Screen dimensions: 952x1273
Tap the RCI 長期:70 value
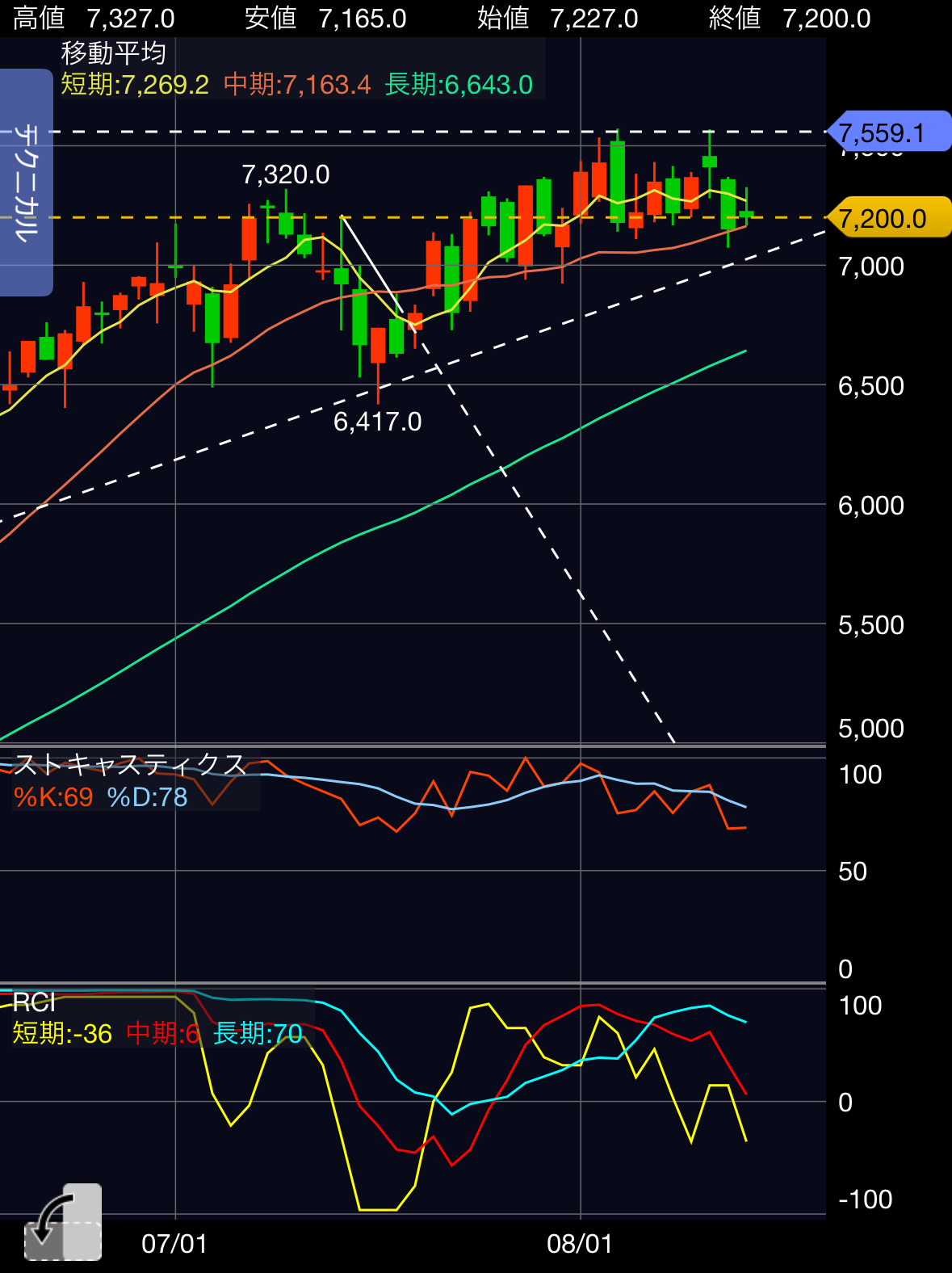(258, 1033)
